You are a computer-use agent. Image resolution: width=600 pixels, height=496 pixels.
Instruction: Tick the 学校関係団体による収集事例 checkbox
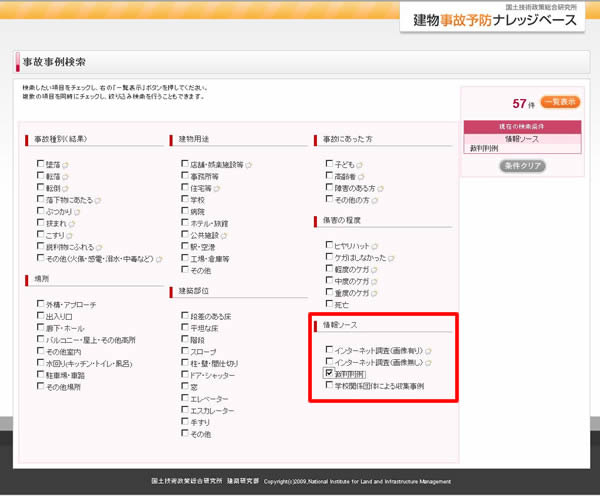pos(329,385)
